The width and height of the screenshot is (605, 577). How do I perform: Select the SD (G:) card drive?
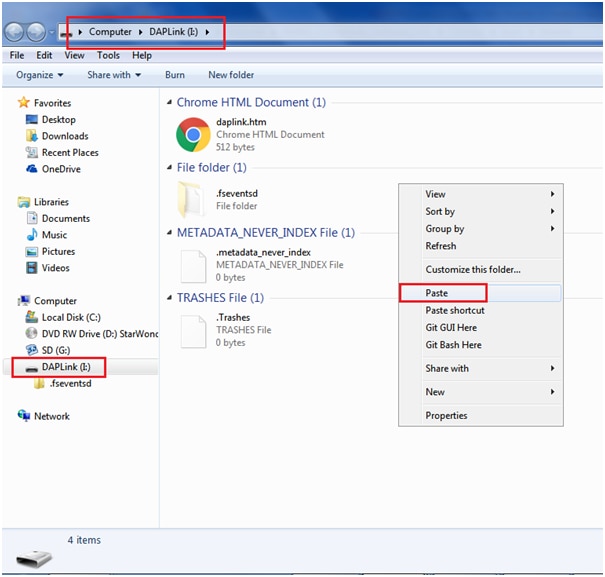[x=56, y=350]
